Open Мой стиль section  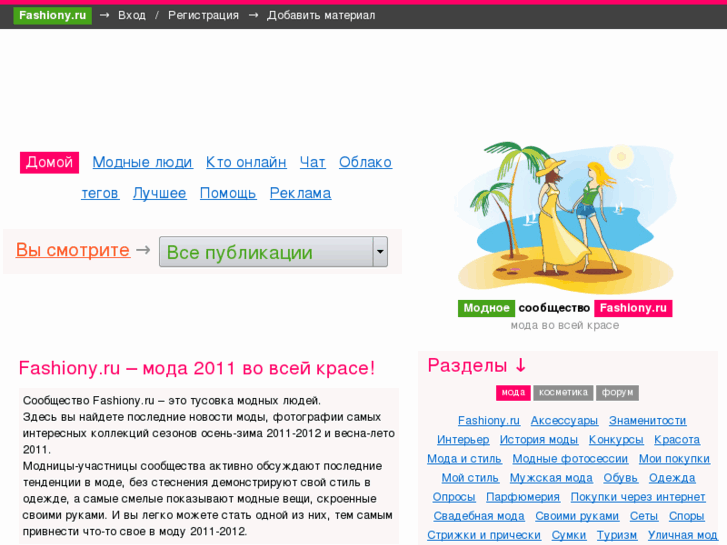click(x=470, y=477)
